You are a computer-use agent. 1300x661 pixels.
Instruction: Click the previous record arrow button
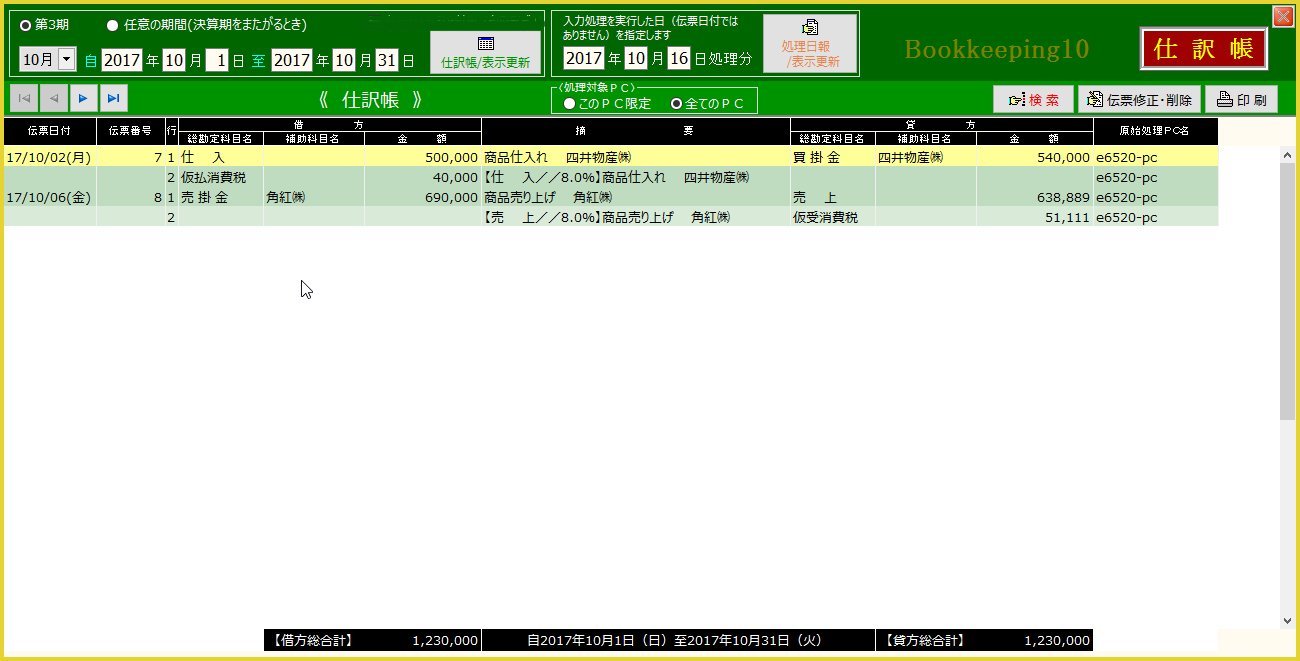[x=54, y=98]
